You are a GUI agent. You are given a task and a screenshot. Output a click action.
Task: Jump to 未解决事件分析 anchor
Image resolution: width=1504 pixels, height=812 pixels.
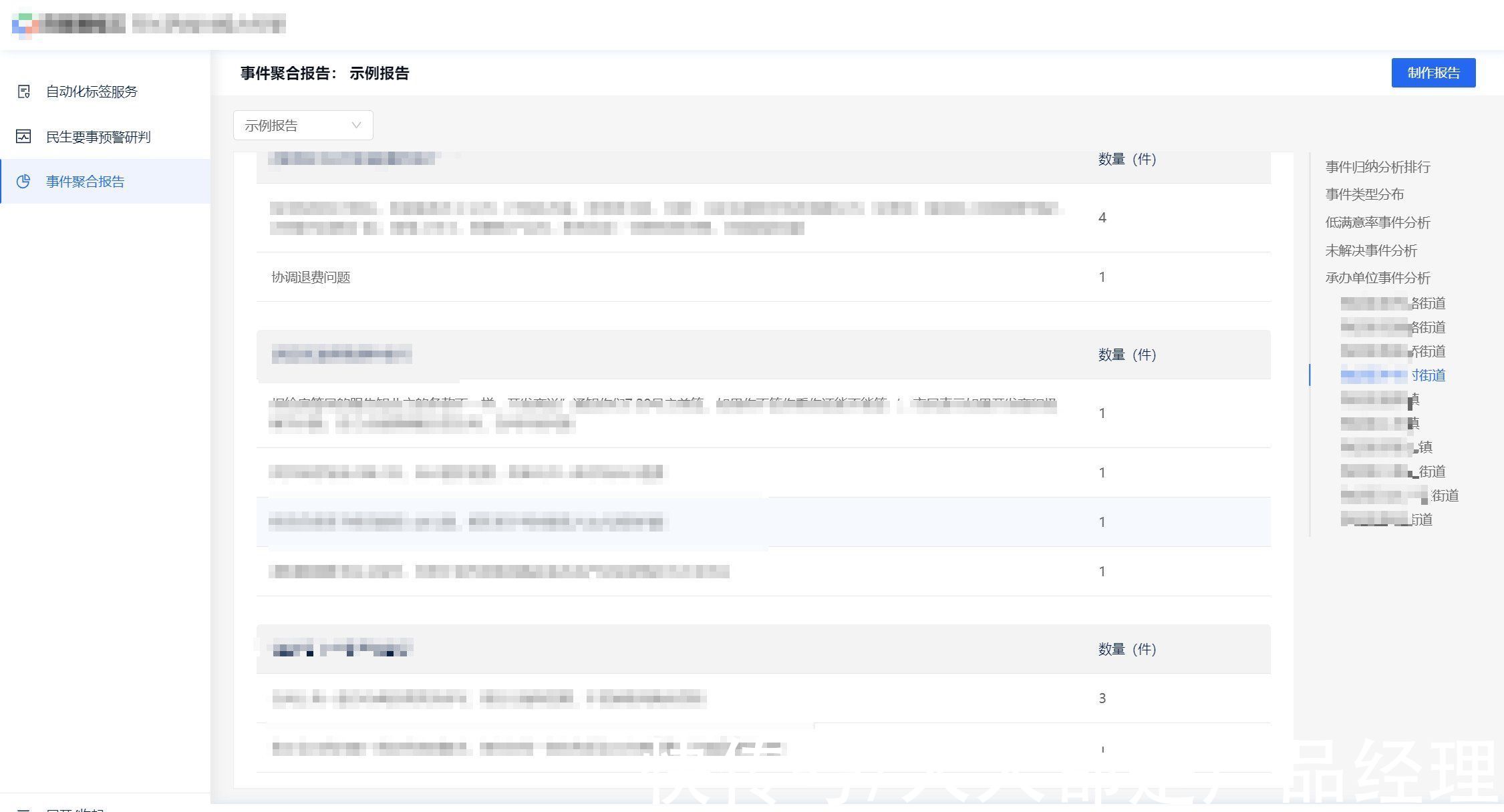coord(1371,250)
